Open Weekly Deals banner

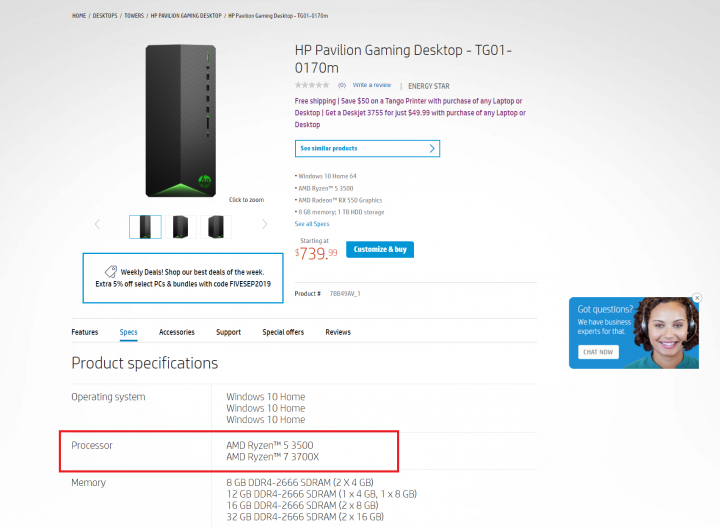(183, 278)
